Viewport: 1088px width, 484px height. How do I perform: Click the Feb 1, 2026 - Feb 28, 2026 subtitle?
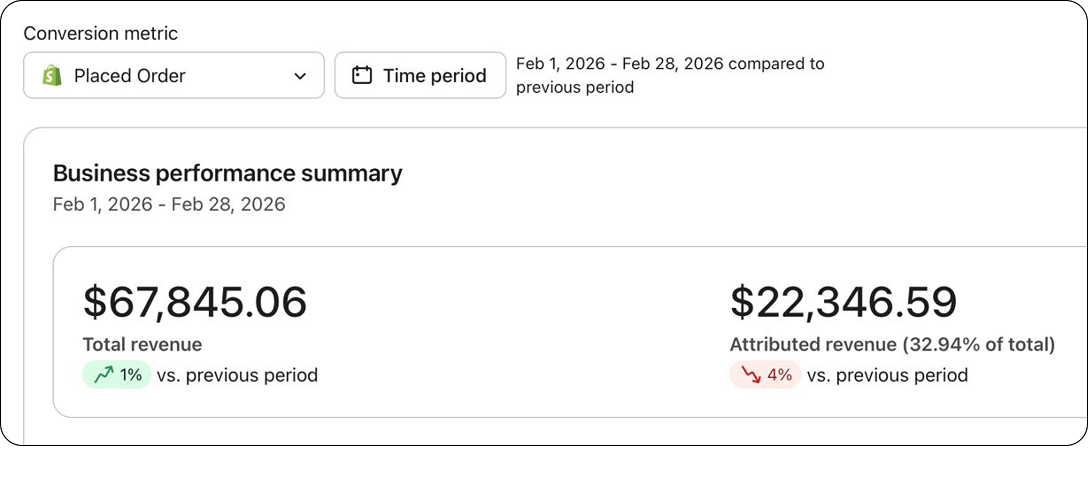pos(169,205)
